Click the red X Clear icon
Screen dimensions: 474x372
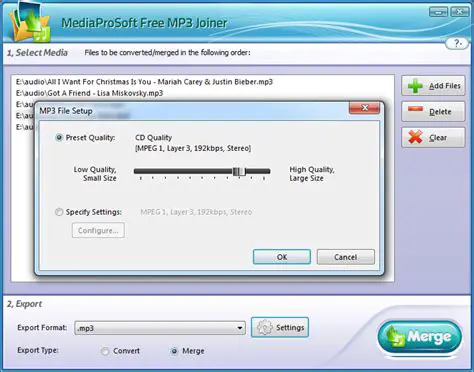[x=415, y=137]
